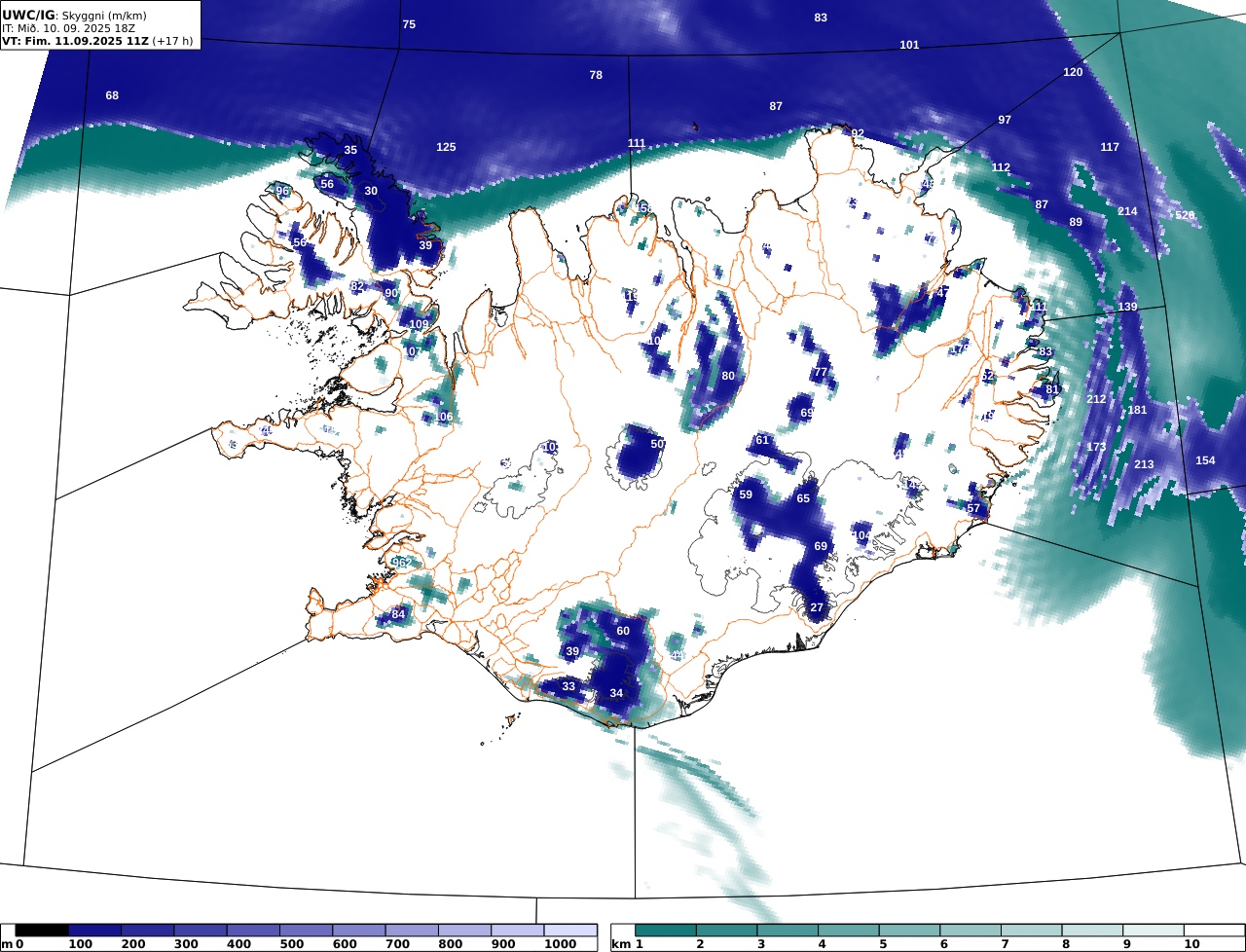The height and width of the screenshot is (952, 1246).
Task: Click visibility value '181' east of Iceland
Action: point(1137,410)
